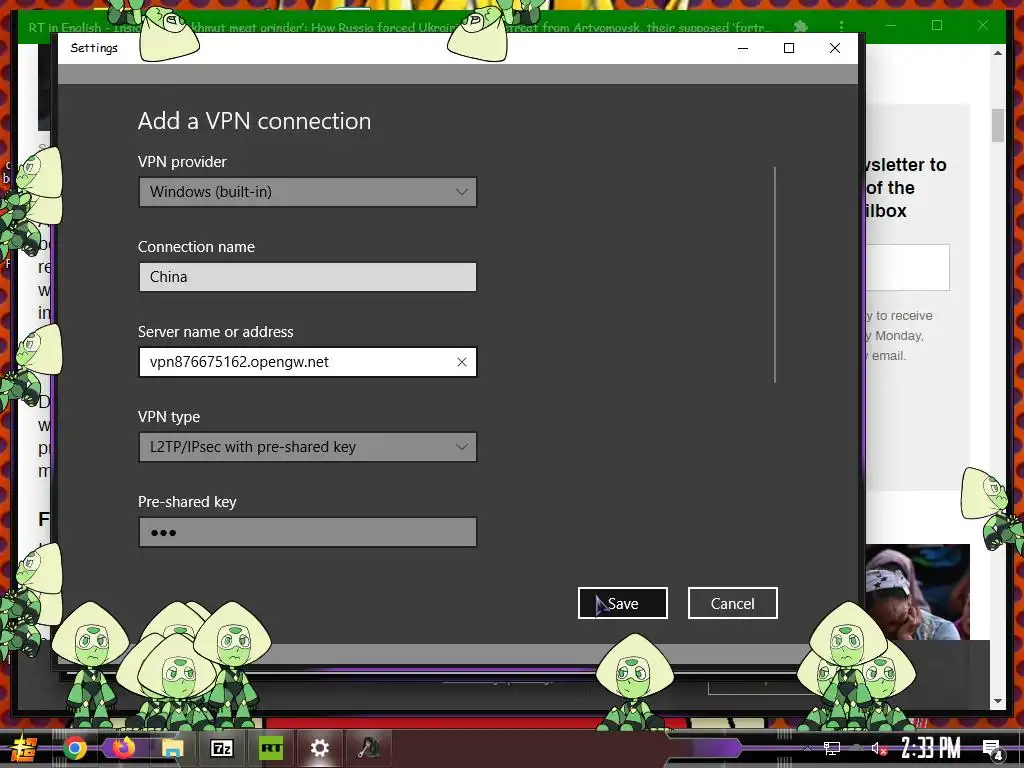1024x768 pixels.
Task: Open the network status tray icon
Action: click(x=831, y=748)
